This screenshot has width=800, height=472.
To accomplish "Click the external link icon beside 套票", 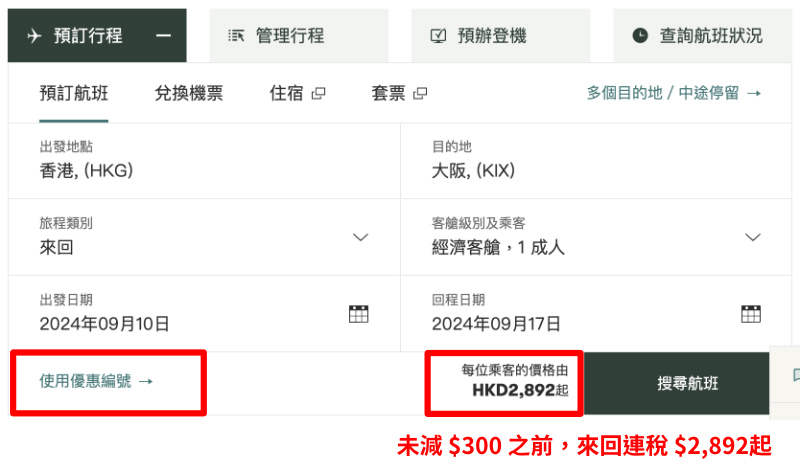I will tap(420, 93).
